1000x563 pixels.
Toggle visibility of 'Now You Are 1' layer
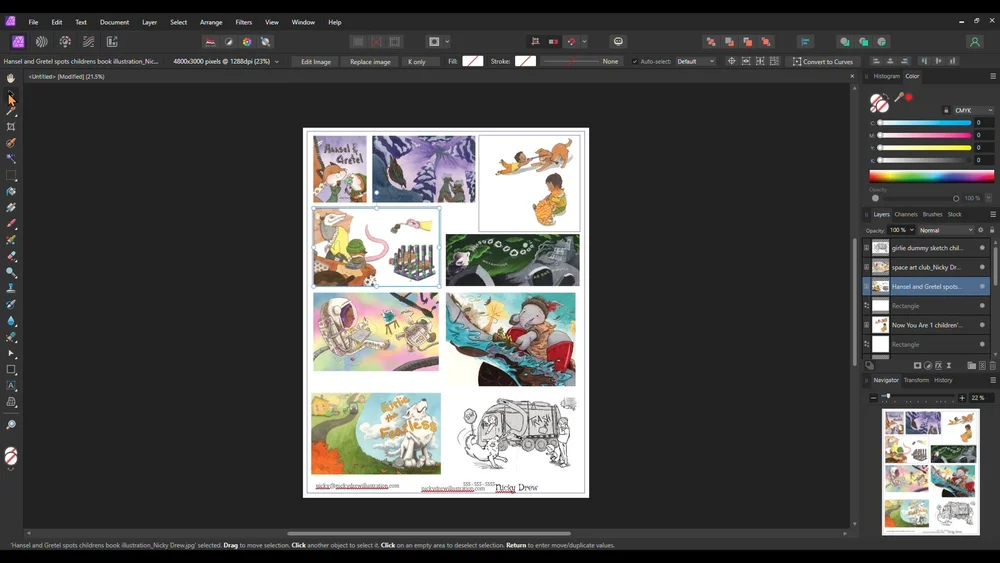point(982,325)
